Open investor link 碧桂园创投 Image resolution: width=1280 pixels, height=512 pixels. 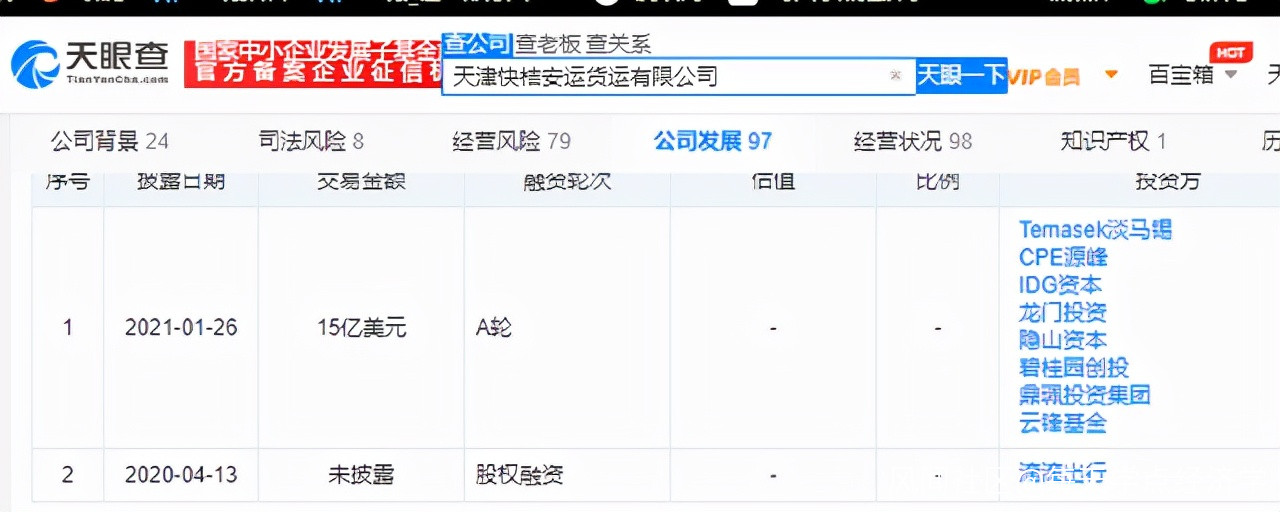click(1073, 368)
